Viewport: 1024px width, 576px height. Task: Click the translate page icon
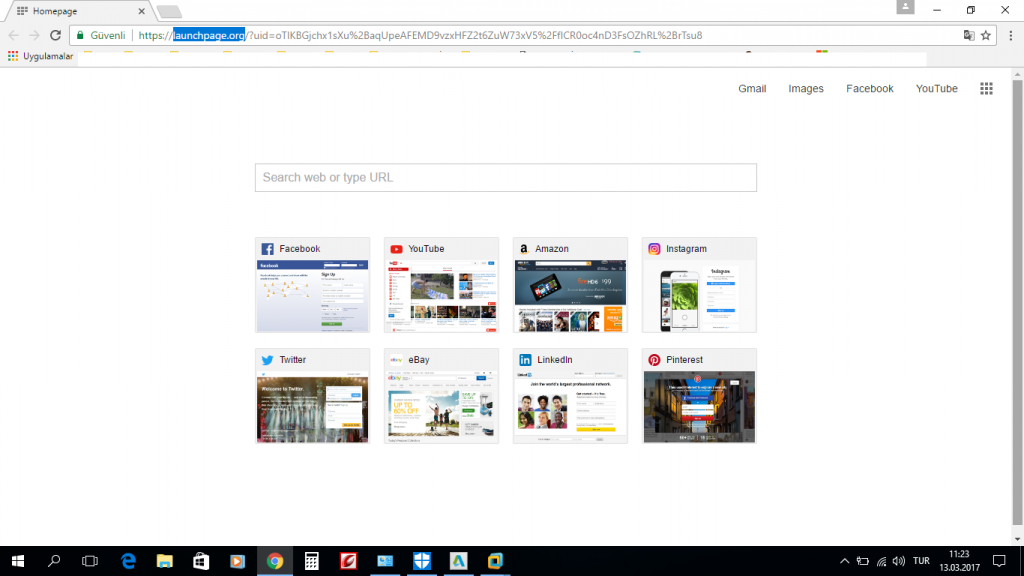point(969,35)
